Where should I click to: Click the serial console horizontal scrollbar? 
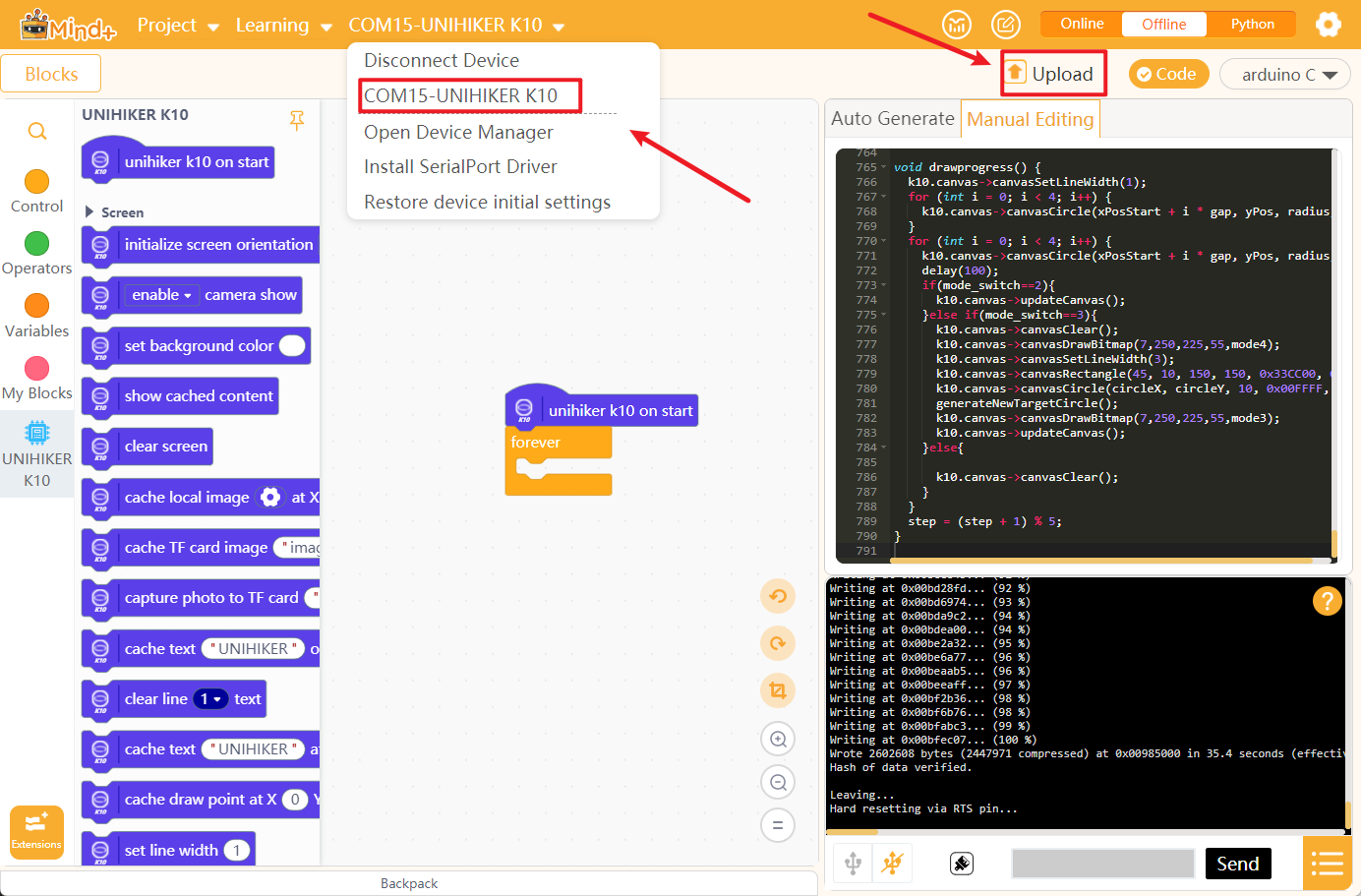pos(852,832)
